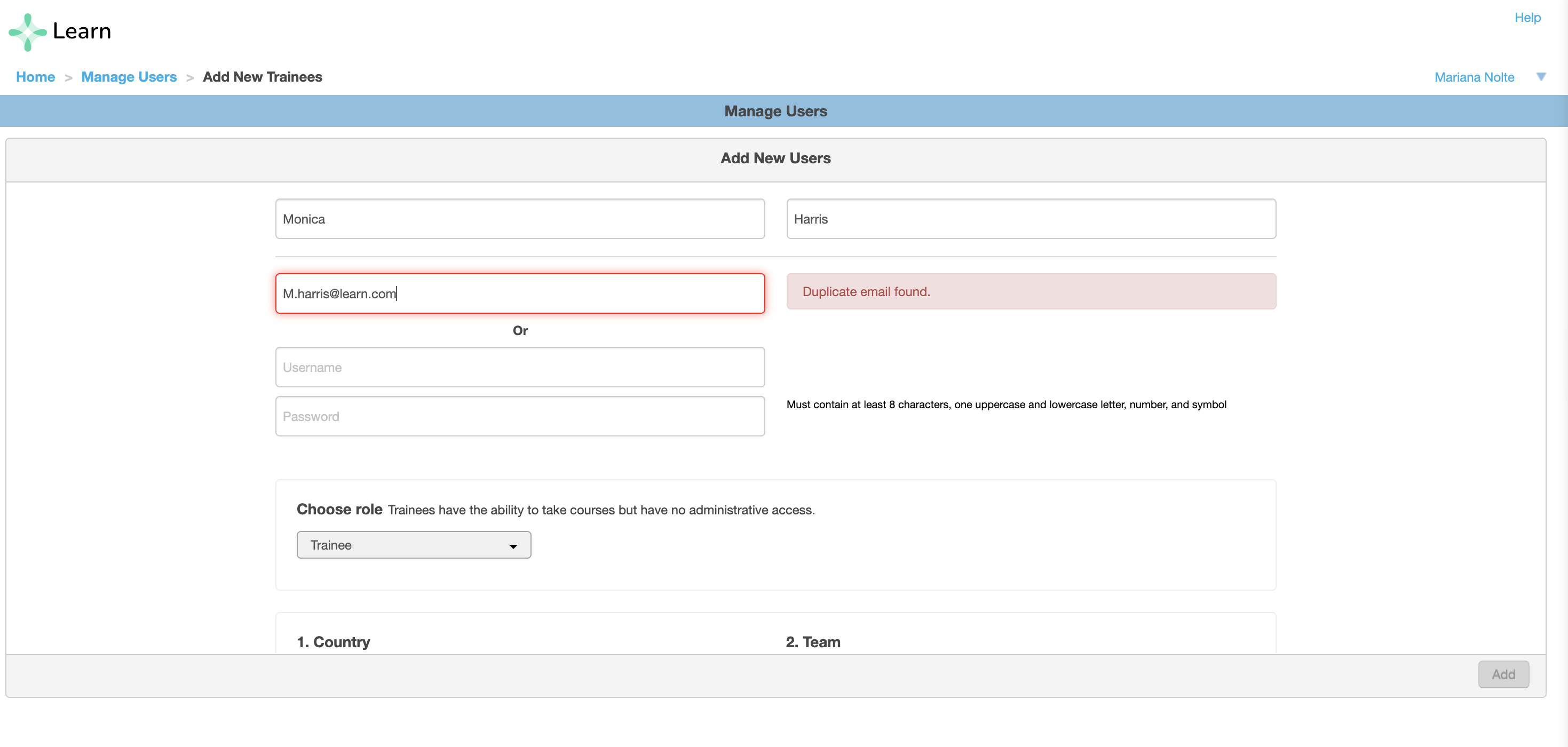Open Manage Users breadcrumb link
The height and width of the screenshot is (747, 1568).
129,77
